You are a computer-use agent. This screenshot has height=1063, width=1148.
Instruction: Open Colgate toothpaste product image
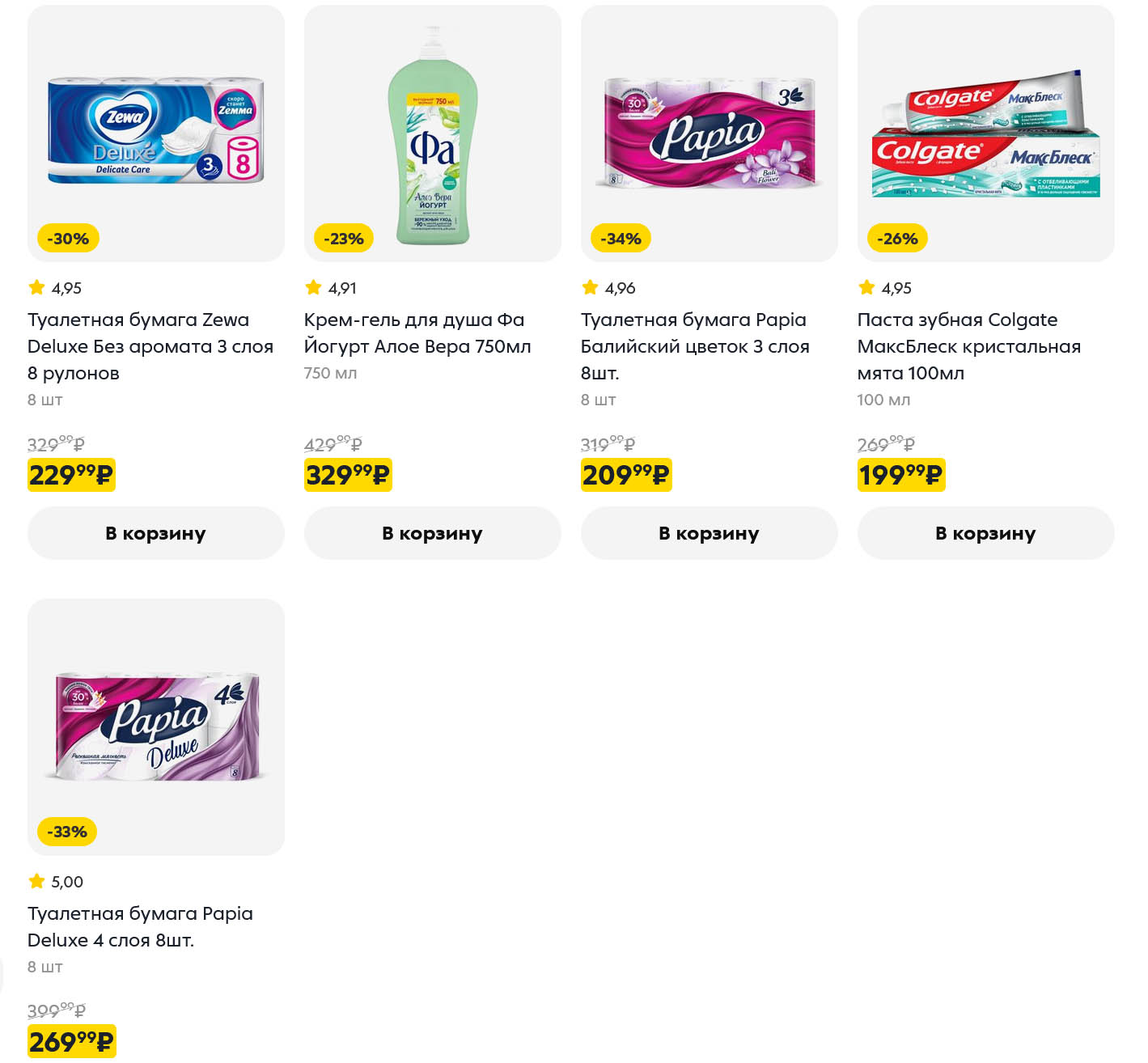[985, 133]
